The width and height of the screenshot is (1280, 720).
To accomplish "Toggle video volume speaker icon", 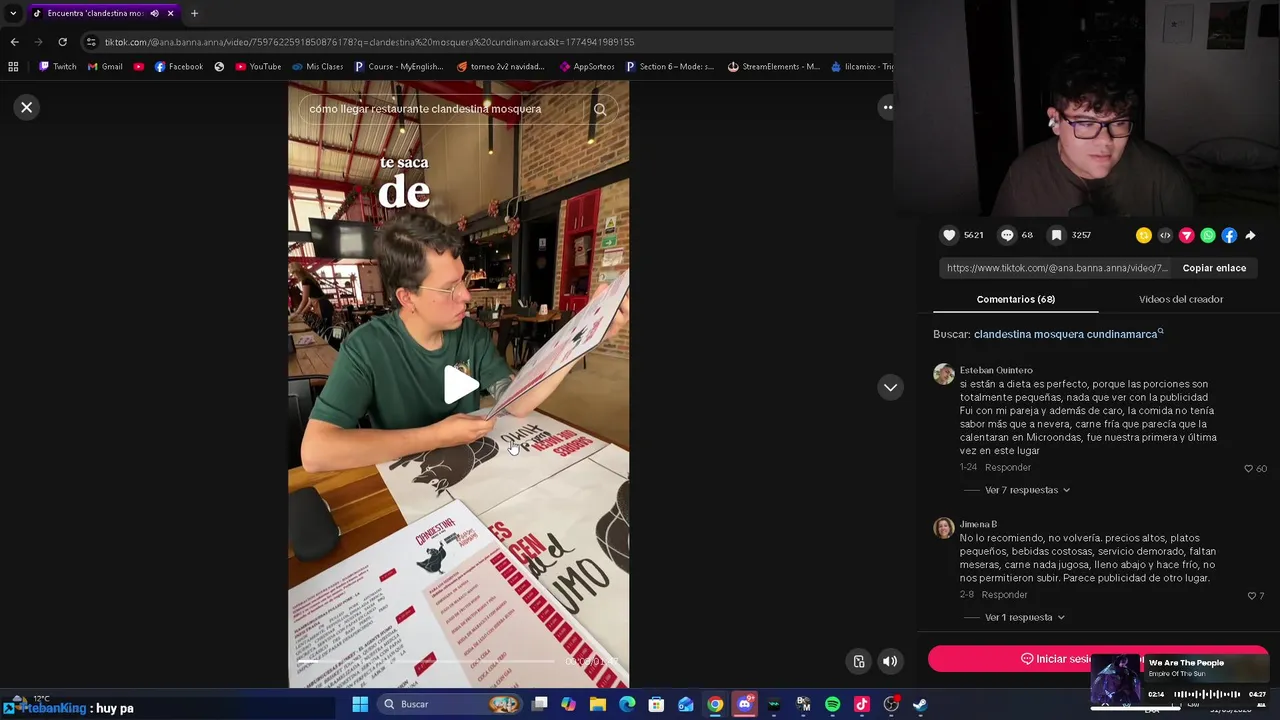I will click(x=889, y=661).
